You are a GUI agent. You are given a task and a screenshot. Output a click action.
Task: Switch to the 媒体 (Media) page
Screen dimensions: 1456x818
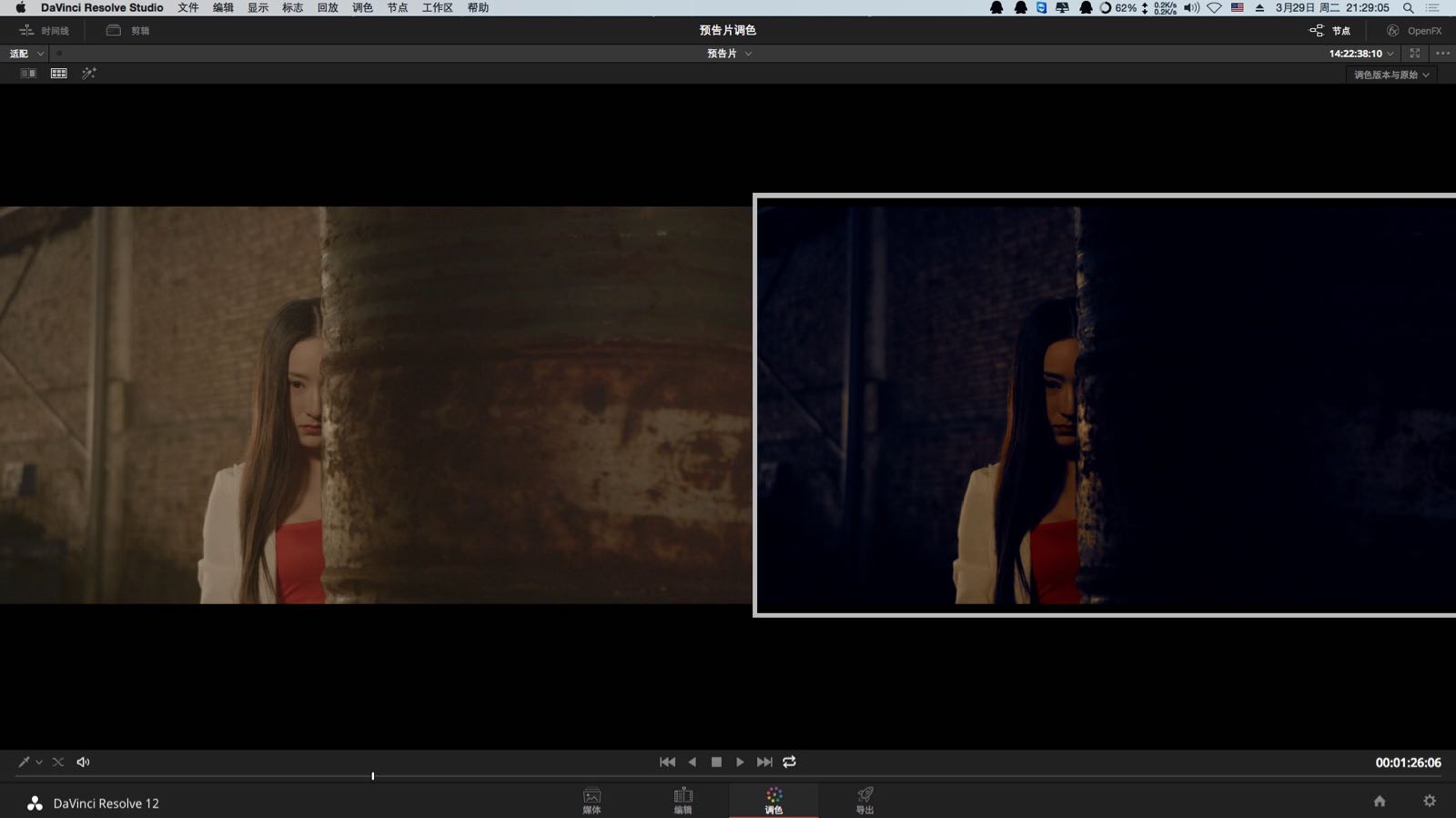(x=591, y=801)
